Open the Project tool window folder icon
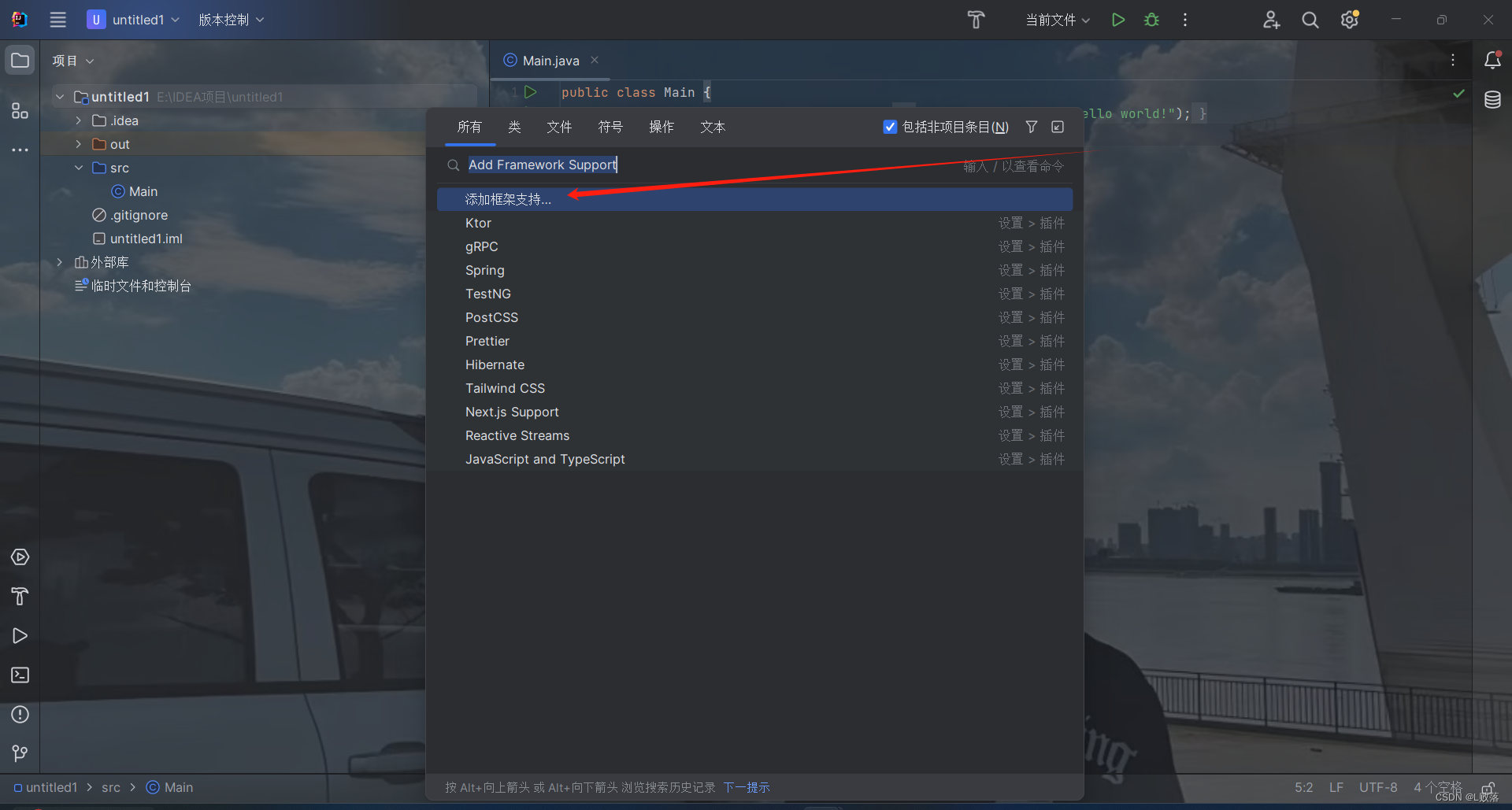The height and width of the screenshot is (810, 1512). point(20,61)
